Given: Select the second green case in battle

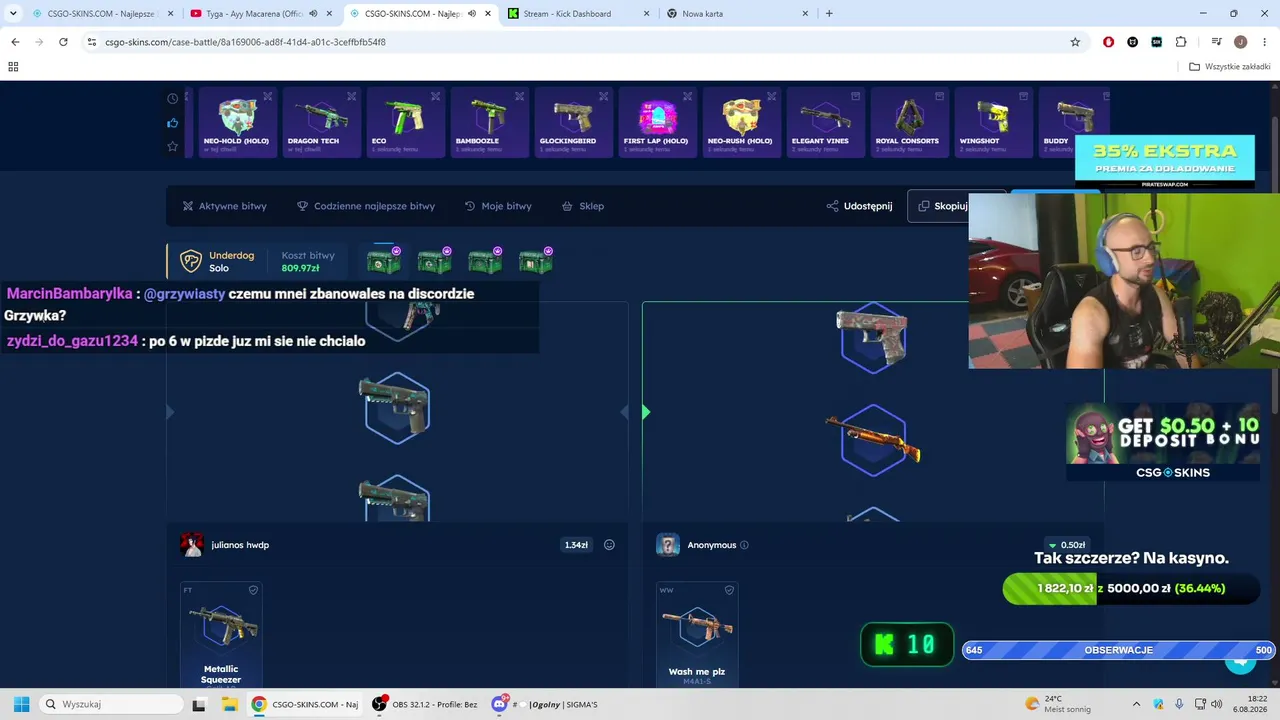Looking at the screenshot, I should tap(434, 262).
